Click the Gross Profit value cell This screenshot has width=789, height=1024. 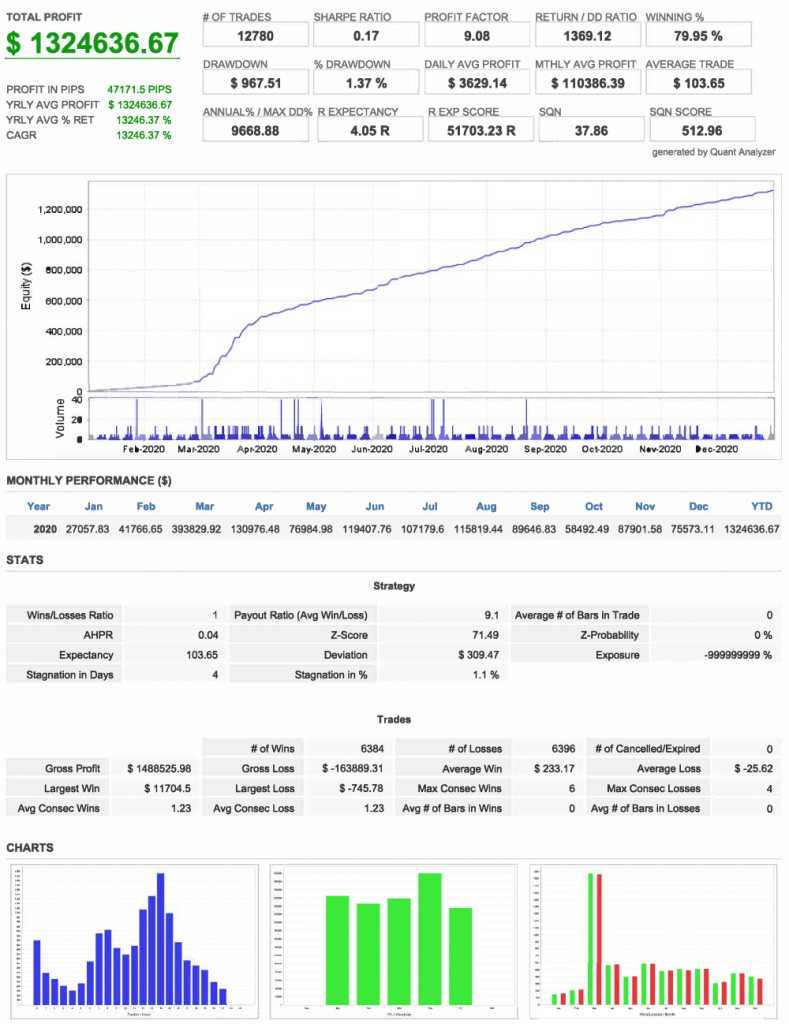tap(159, 768)
